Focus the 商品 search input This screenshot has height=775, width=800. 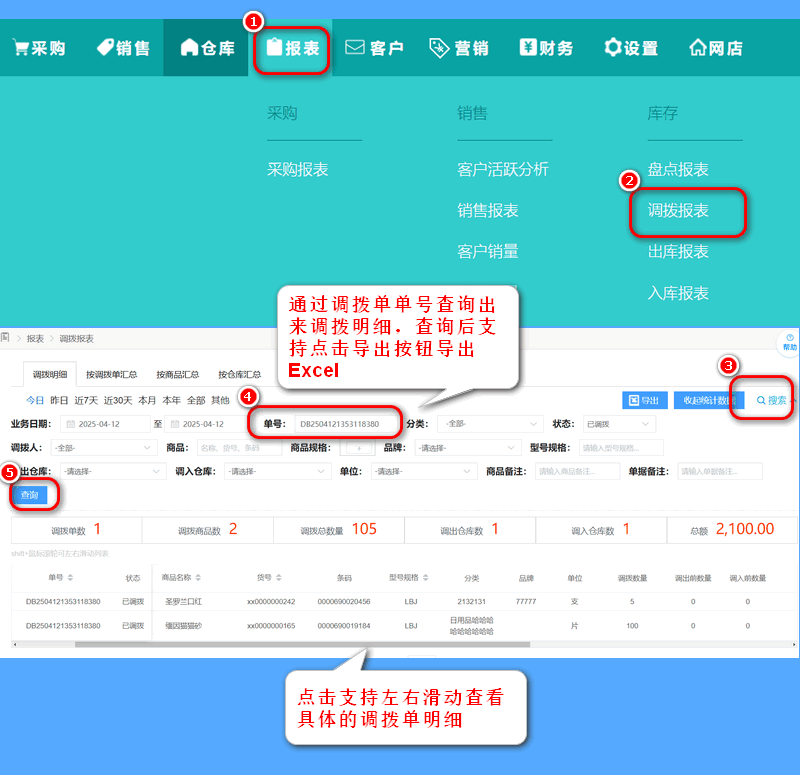239,448
